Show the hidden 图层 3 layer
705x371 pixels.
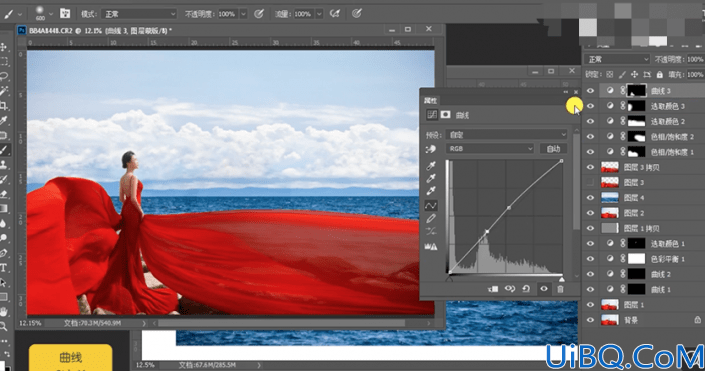point(590,182)
